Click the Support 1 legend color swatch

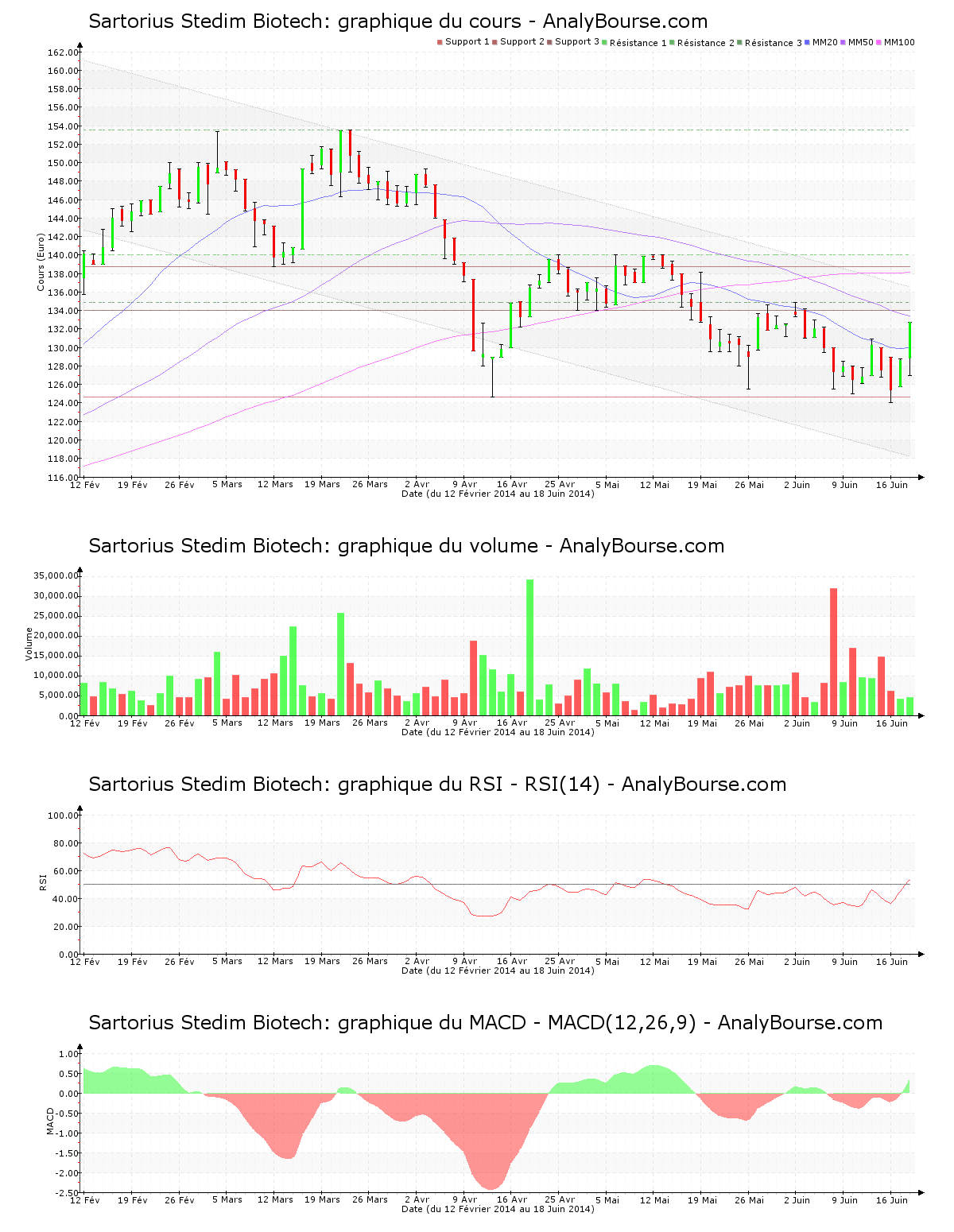tap(440, 42)
